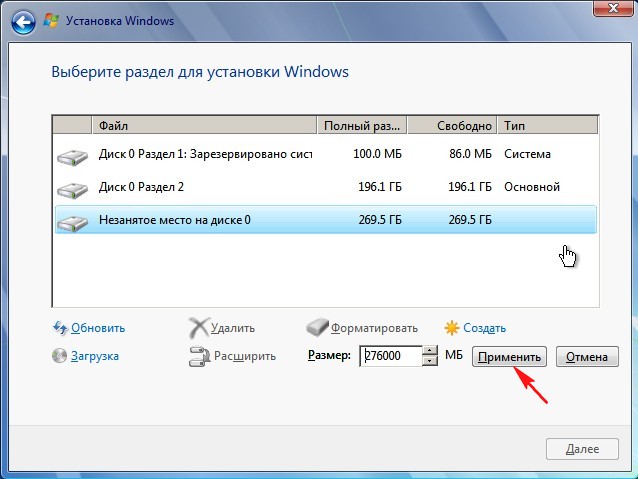Sort by the Полный раз... column header

[x=362, y=125]
